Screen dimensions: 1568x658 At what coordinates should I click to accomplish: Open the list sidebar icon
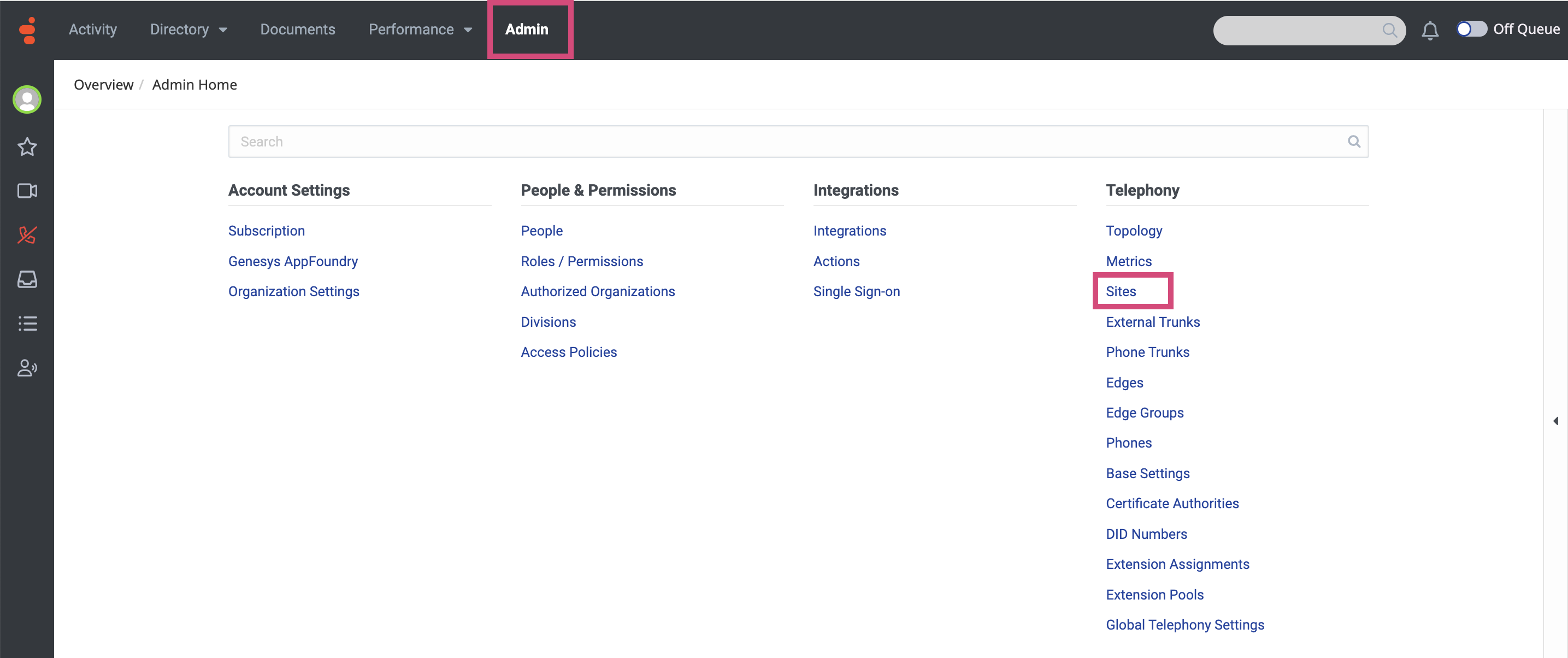pyautogui.click(x=27, y=323)
